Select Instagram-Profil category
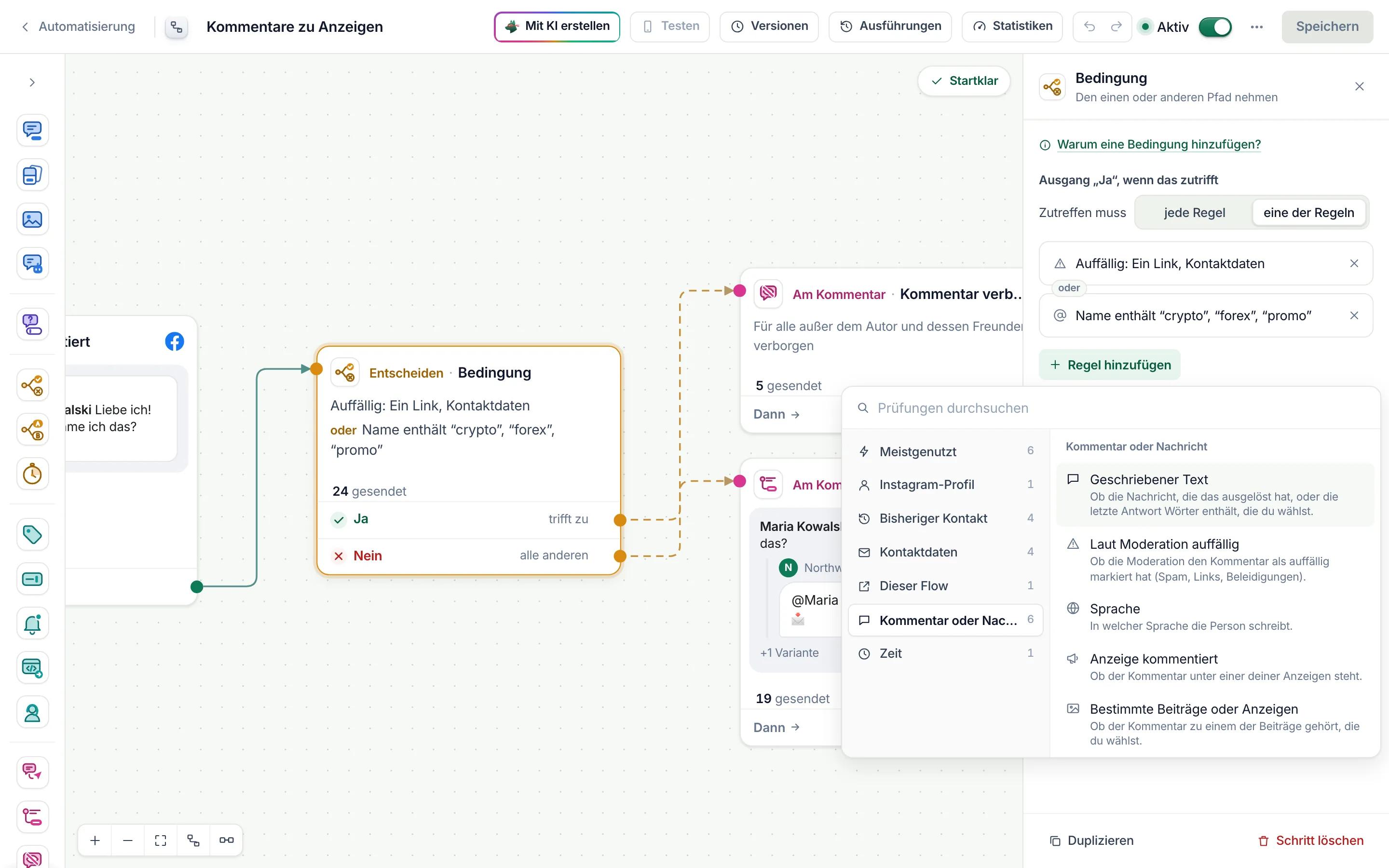 click(945, 485)
